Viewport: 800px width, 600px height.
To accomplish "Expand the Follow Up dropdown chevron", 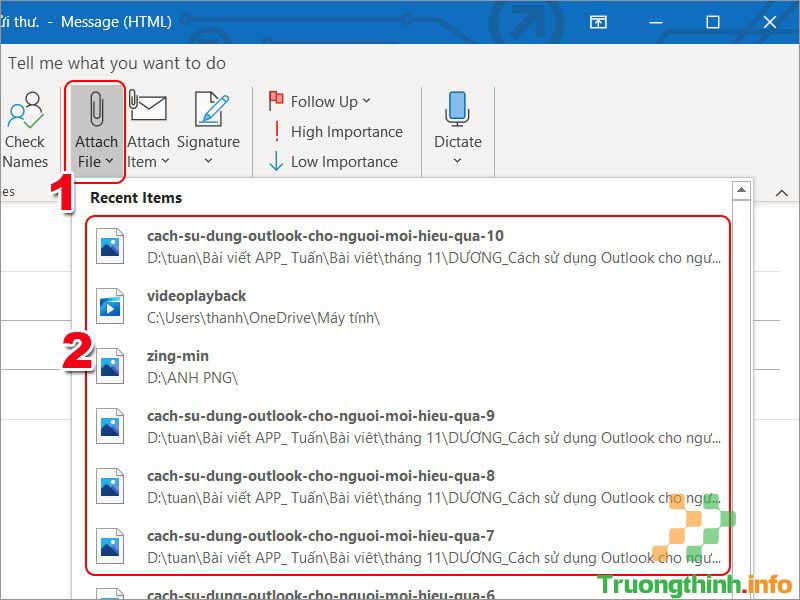I will coord(366,101).
